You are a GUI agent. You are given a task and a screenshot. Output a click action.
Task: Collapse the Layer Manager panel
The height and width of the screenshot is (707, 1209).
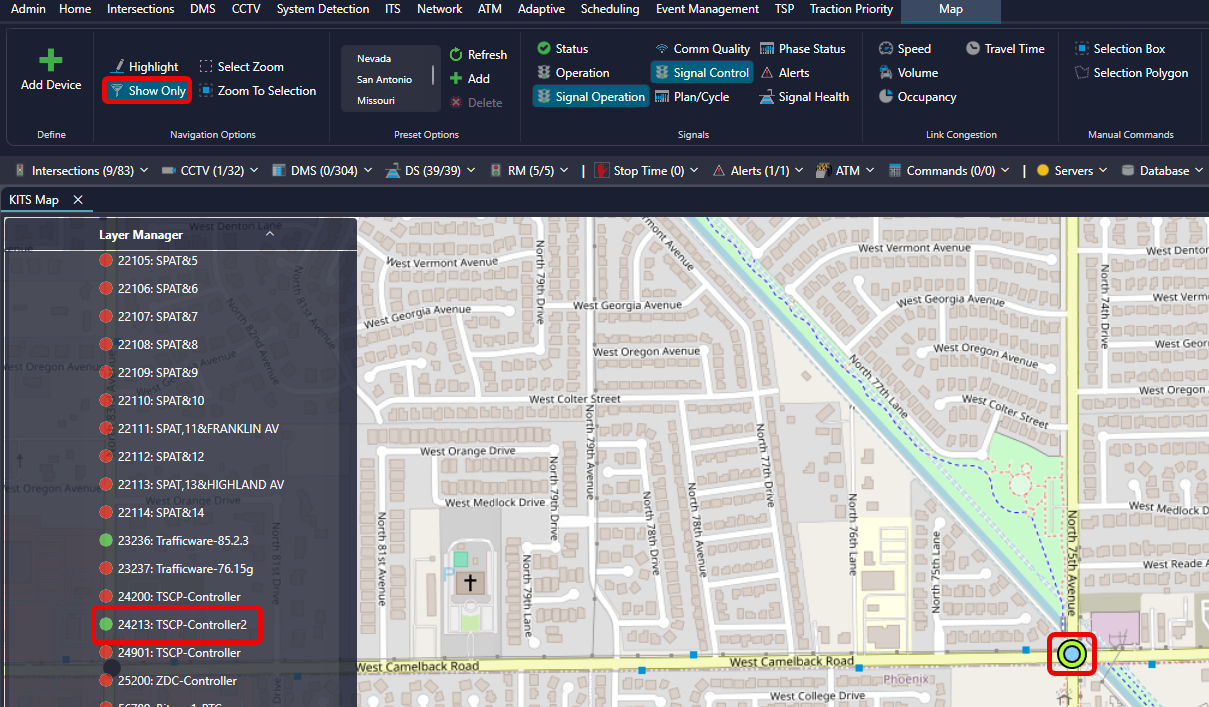270,234
